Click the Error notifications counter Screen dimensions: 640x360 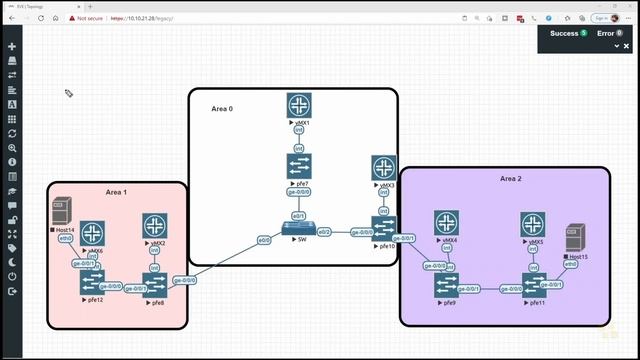pyautogui.click(x=610, y=33)
